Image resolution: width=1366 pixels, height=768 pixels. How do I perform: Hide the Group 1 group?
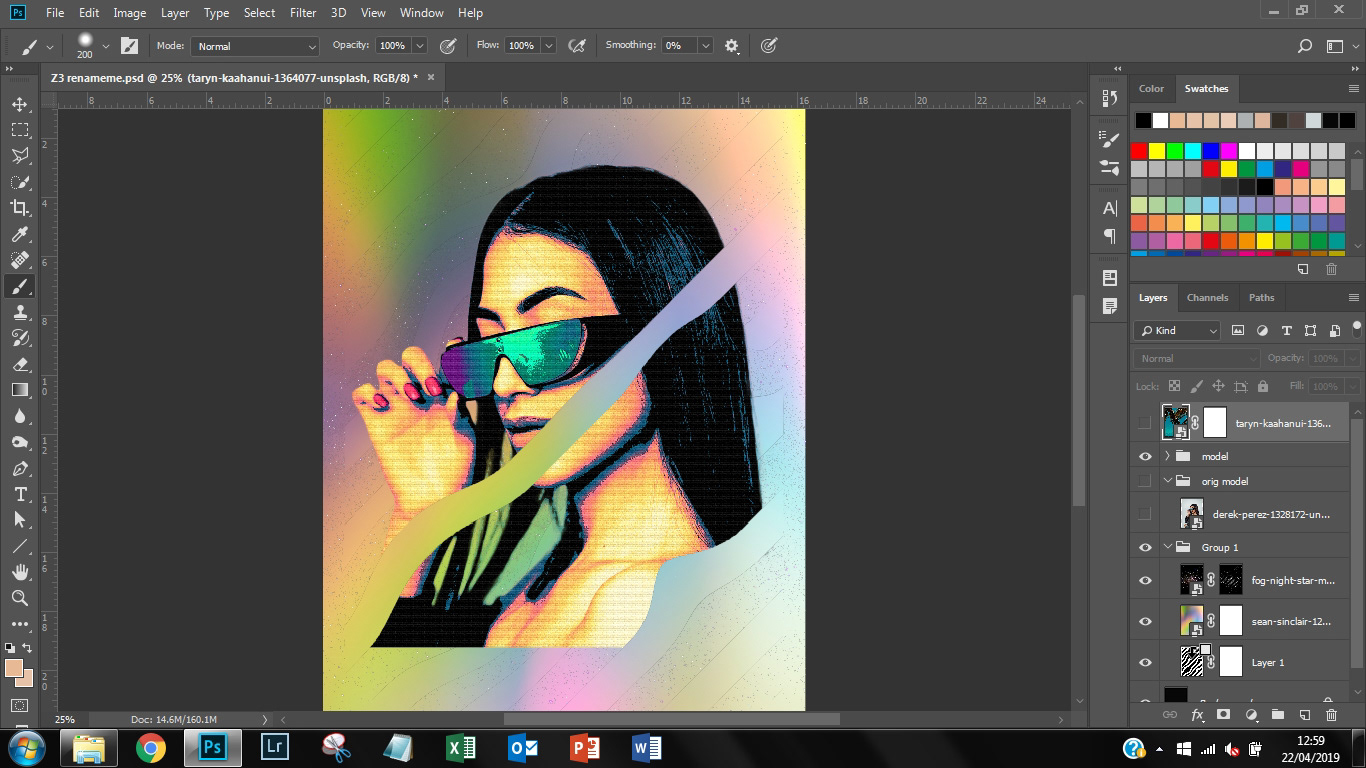[x=1145, y=547]
